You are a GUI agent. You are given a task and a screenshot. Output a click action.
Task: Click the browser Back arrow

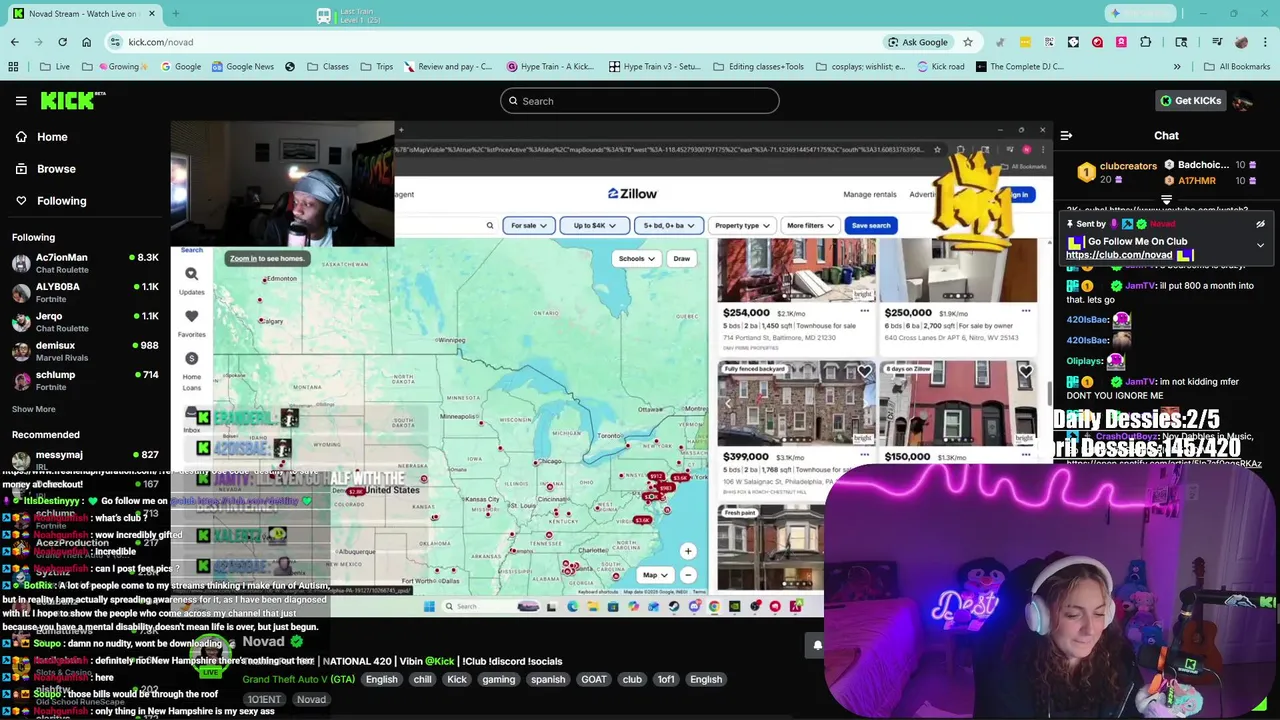(x=14, y=42)
